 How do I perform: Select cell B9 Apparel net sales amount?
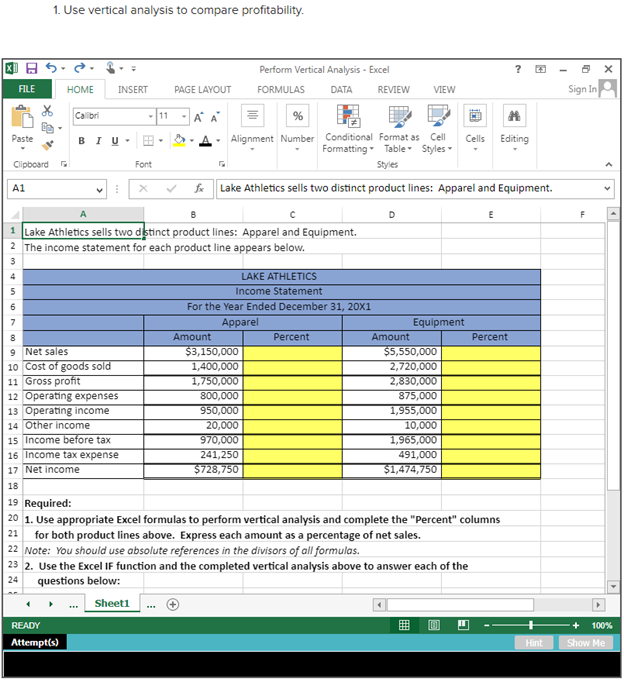click(193, 352)
